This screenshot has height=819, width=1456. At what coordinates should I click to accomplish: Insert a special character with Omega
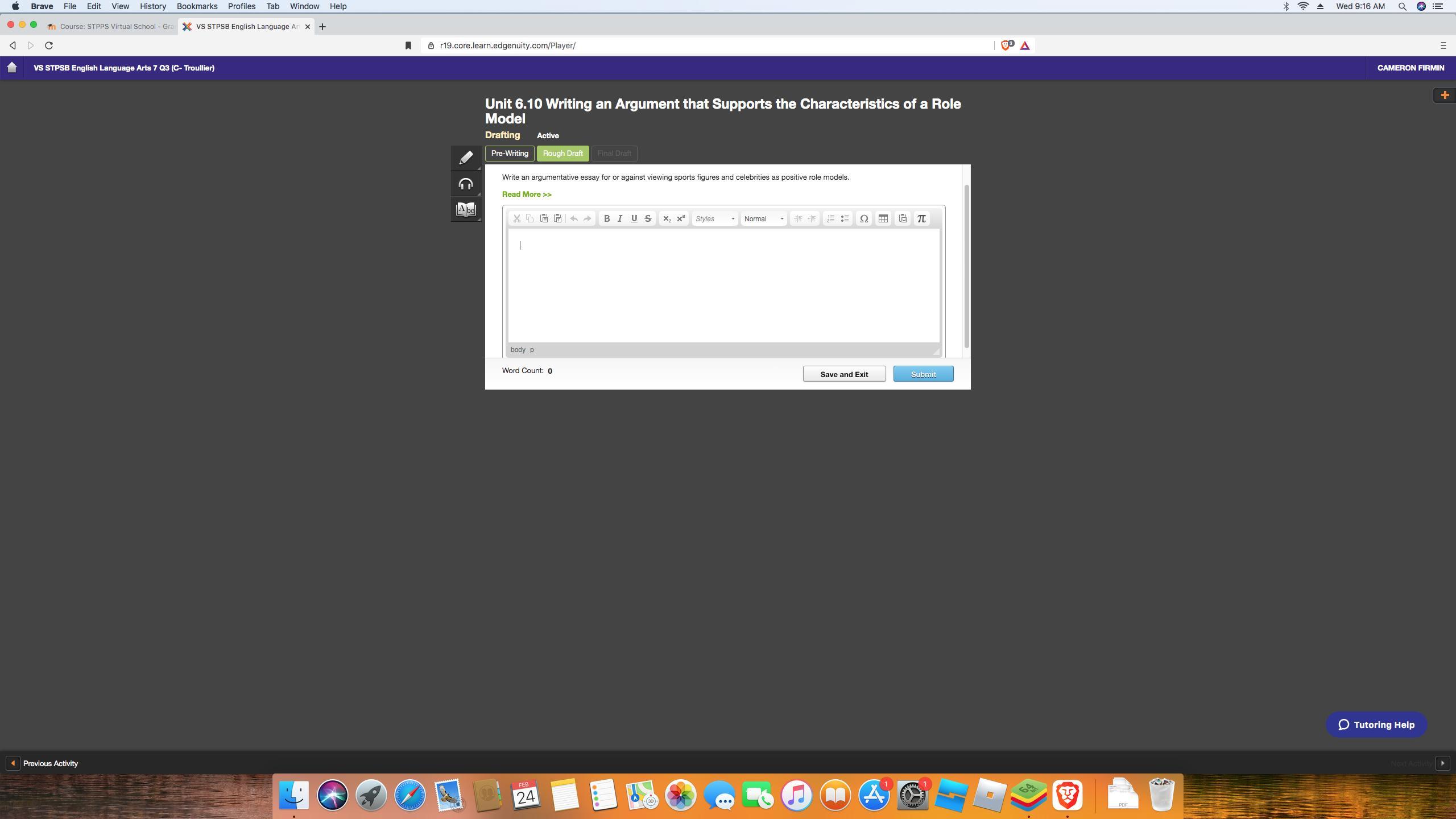(x=863, y=218)
